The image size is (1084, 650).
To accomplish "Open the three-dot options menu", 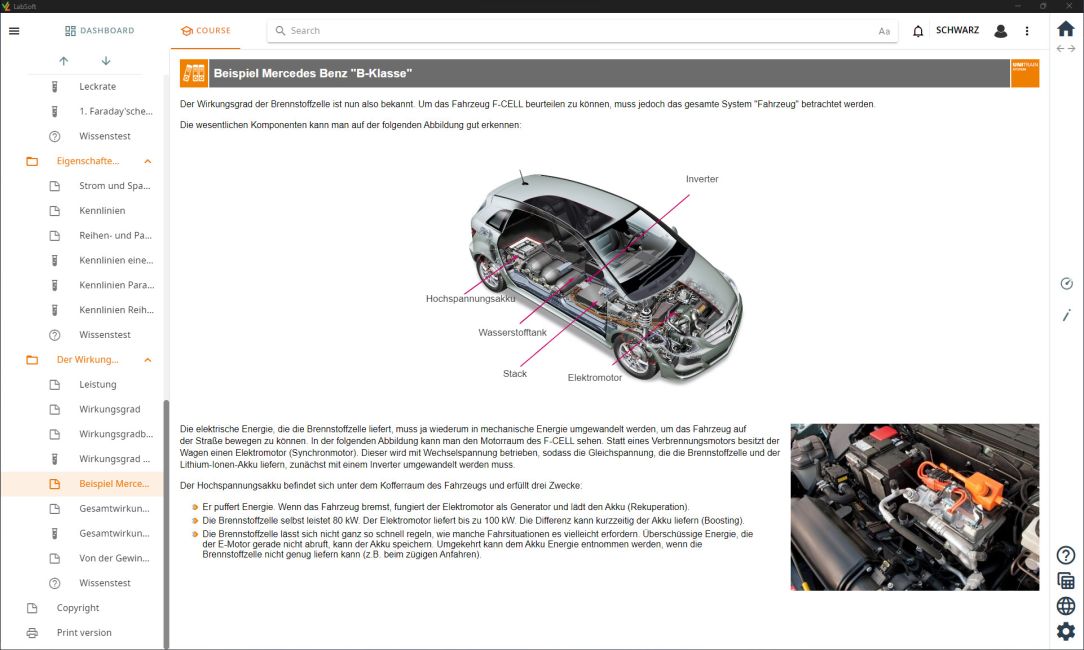I will [1027, 31].
